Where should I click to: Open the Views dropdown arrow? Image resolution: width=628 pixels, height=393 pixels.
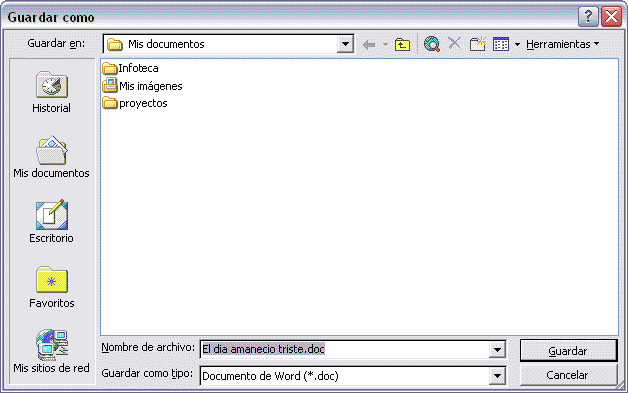517,44
